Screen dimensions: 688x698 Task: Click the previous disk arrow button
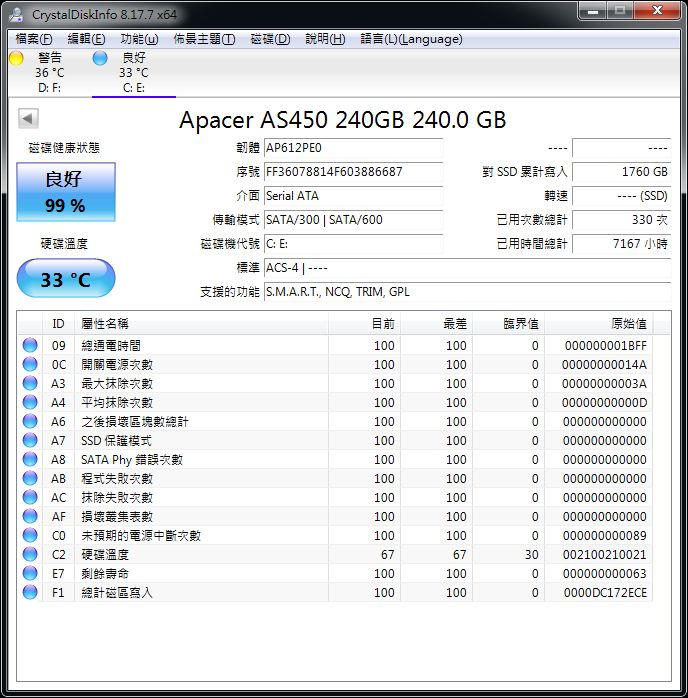28,119
